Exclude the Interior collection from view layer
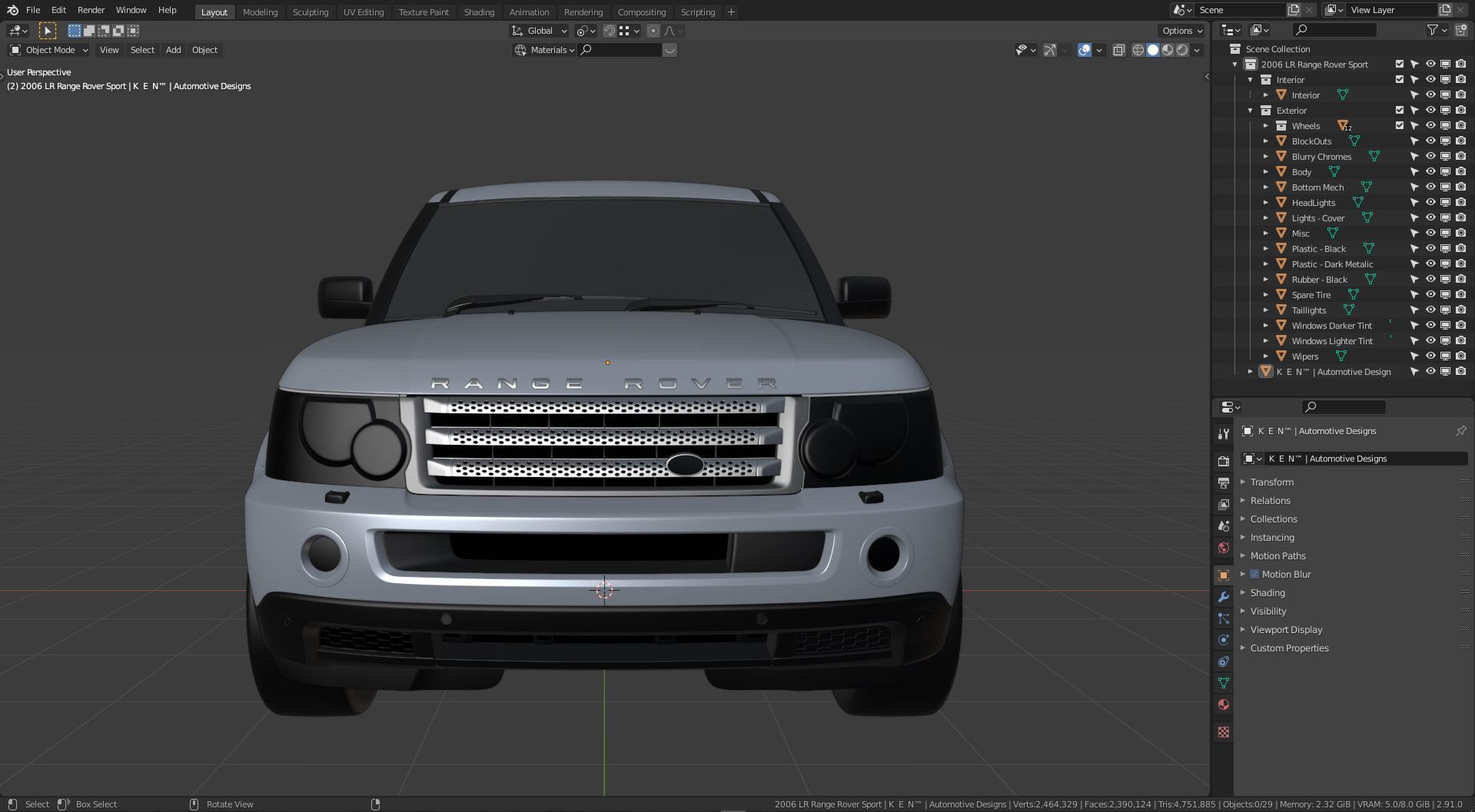 pyautogui.click(x=1400, y=79)
